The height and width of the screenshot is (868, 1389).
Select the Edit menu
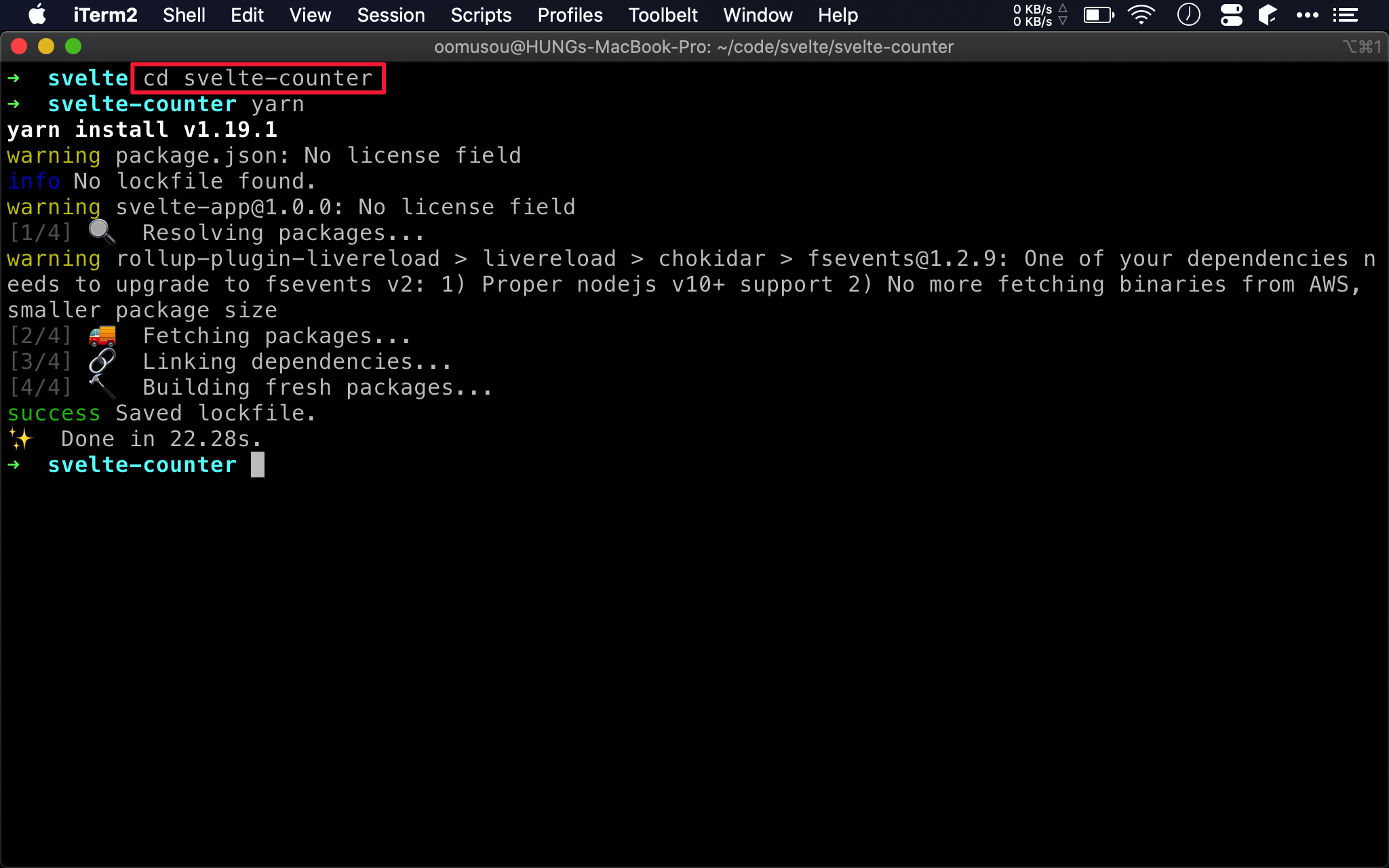pos(246,15)
